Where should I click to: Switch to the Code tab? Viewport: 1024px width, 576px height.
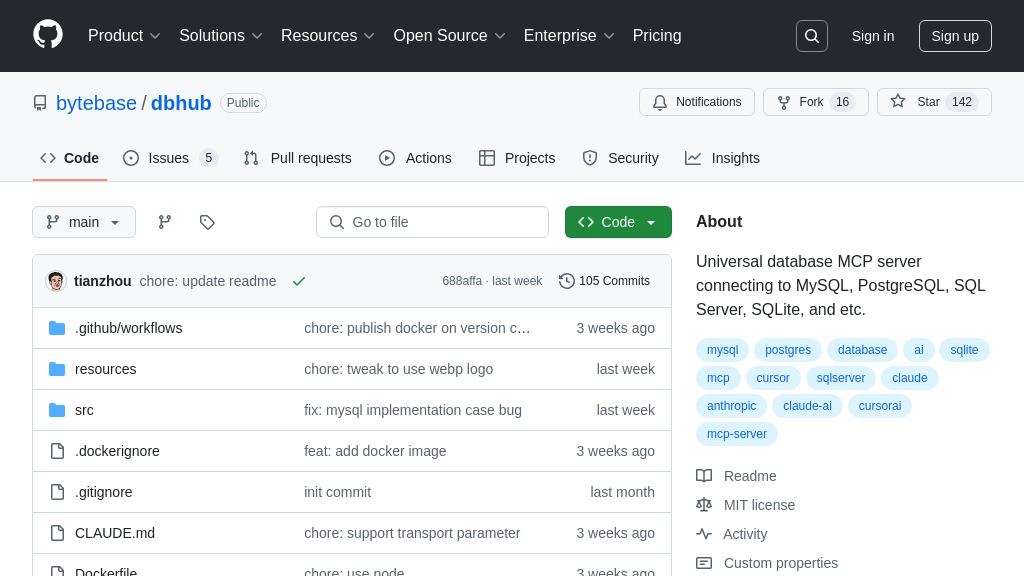(70, 158)
